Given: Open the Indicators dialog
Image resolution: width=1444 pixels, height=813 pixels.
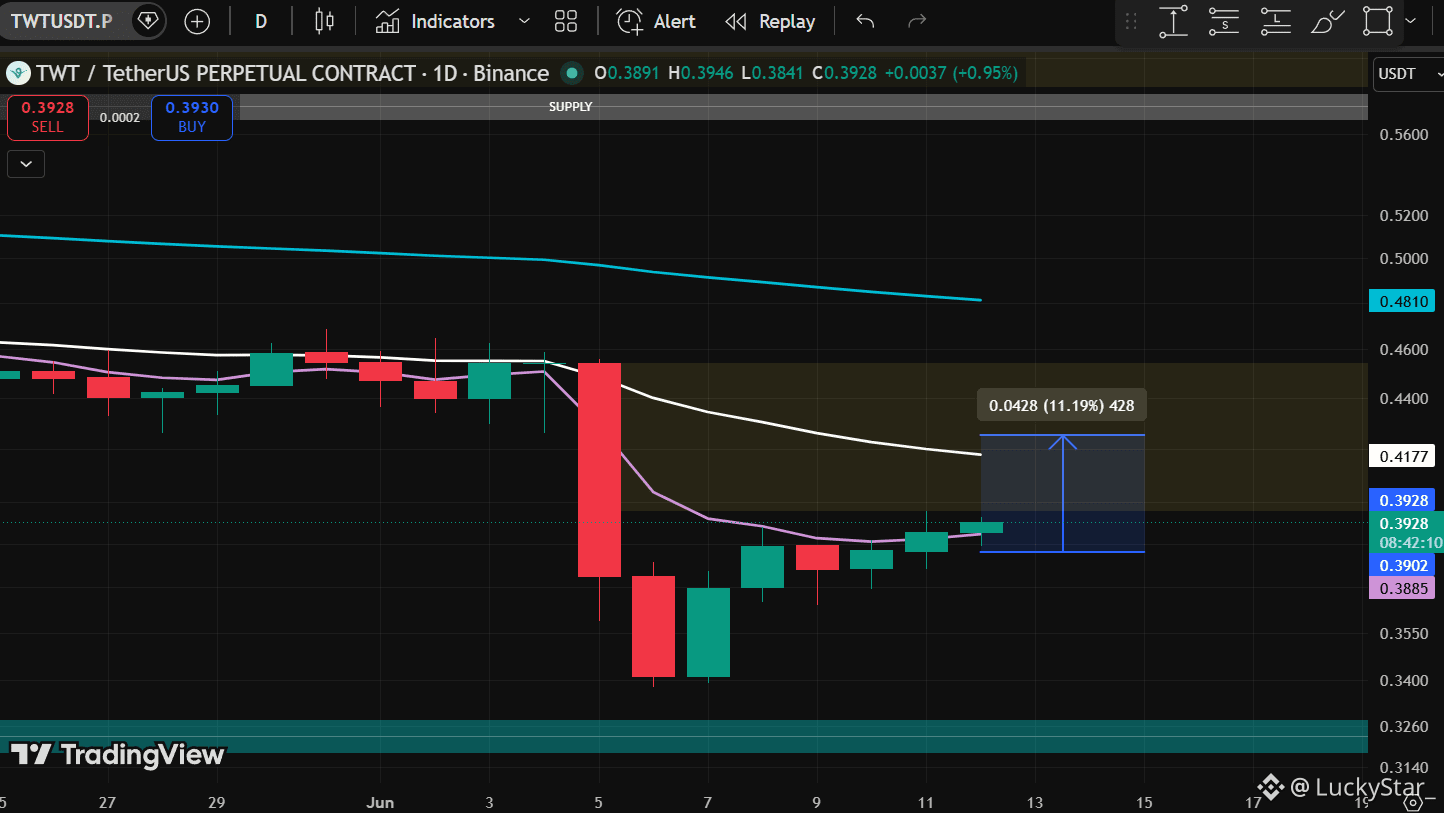Looking at the screenshot, I should (x=436, y=21).
